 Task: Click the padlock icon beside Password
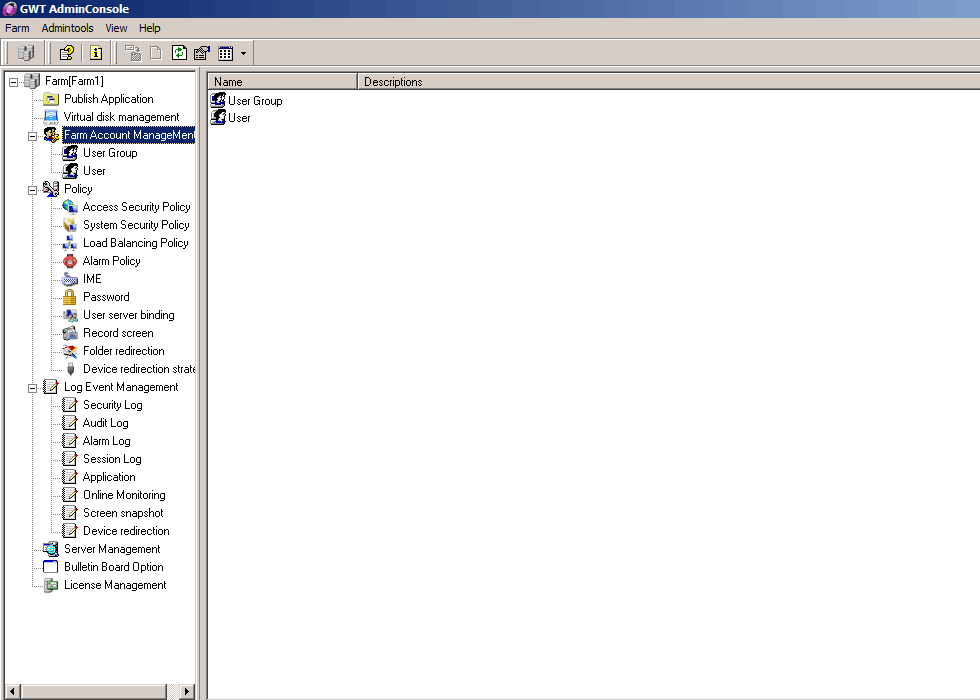tap(70, 297)
